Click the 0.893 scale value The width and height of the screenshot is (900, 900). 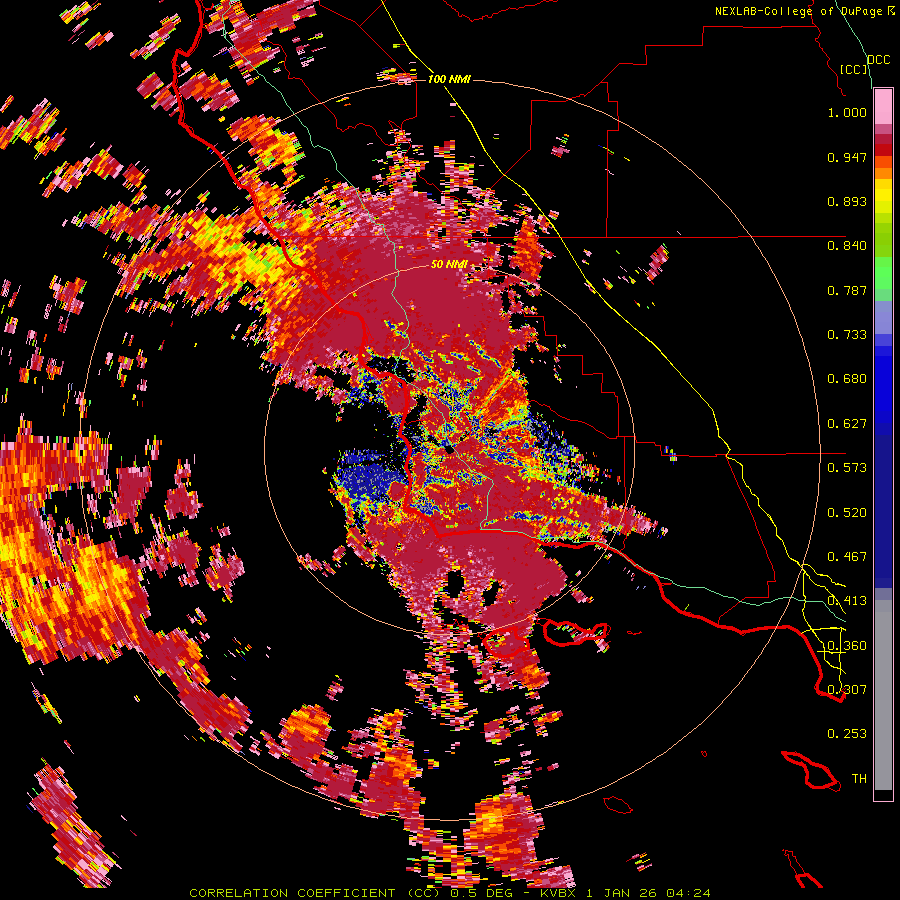click(847, 201)
